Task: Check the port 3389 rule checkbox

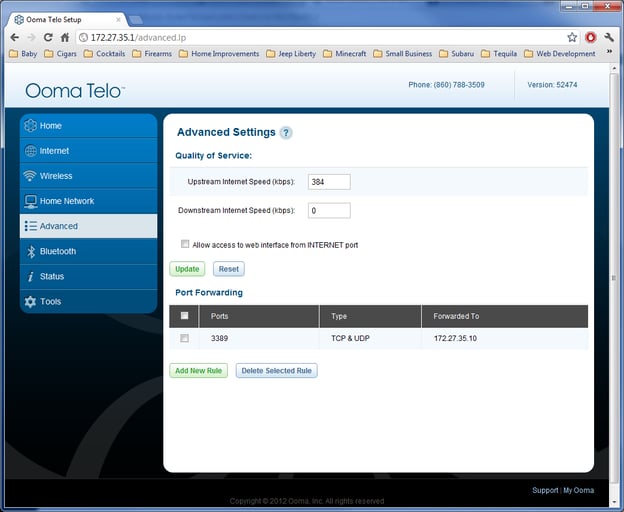Action: [x=184, y=339]
